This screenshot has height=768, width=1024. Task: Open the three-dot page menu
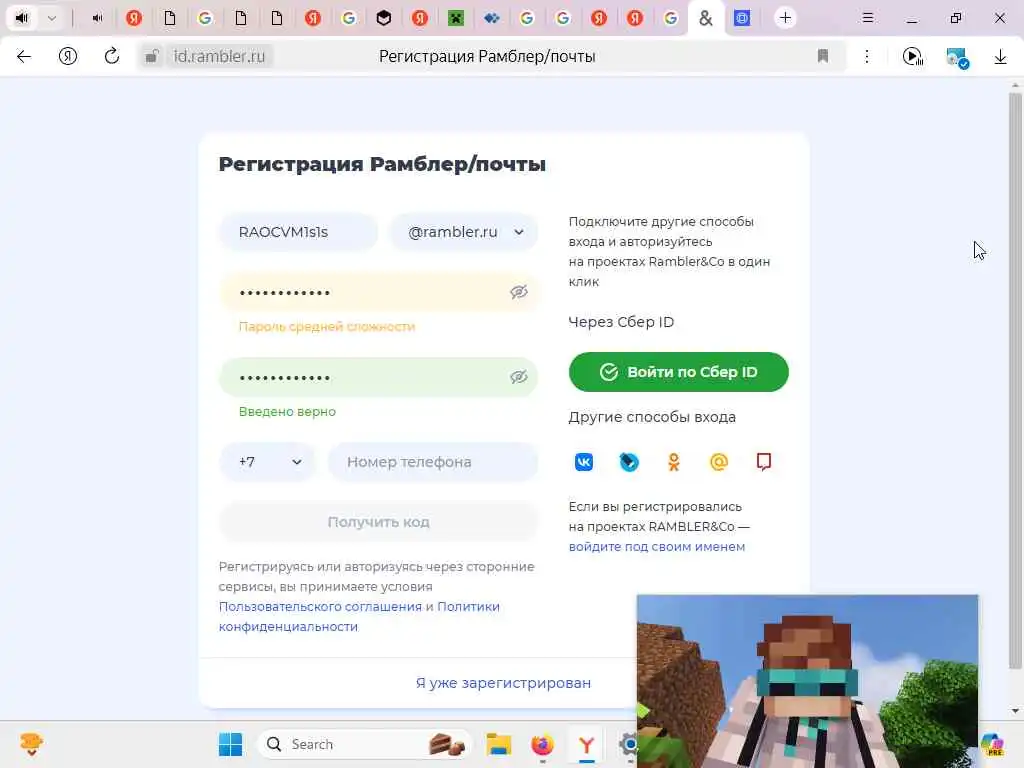coord(867,56)
